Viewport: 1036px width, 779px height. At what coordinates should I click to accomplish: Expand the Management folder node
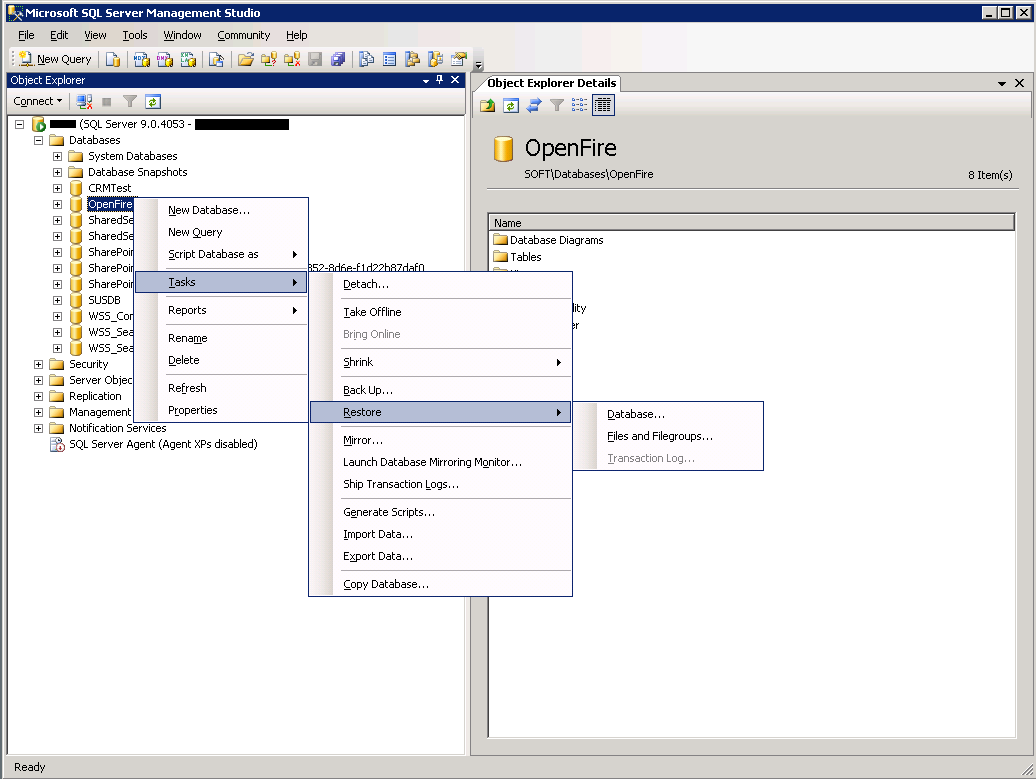coord(38,412)
